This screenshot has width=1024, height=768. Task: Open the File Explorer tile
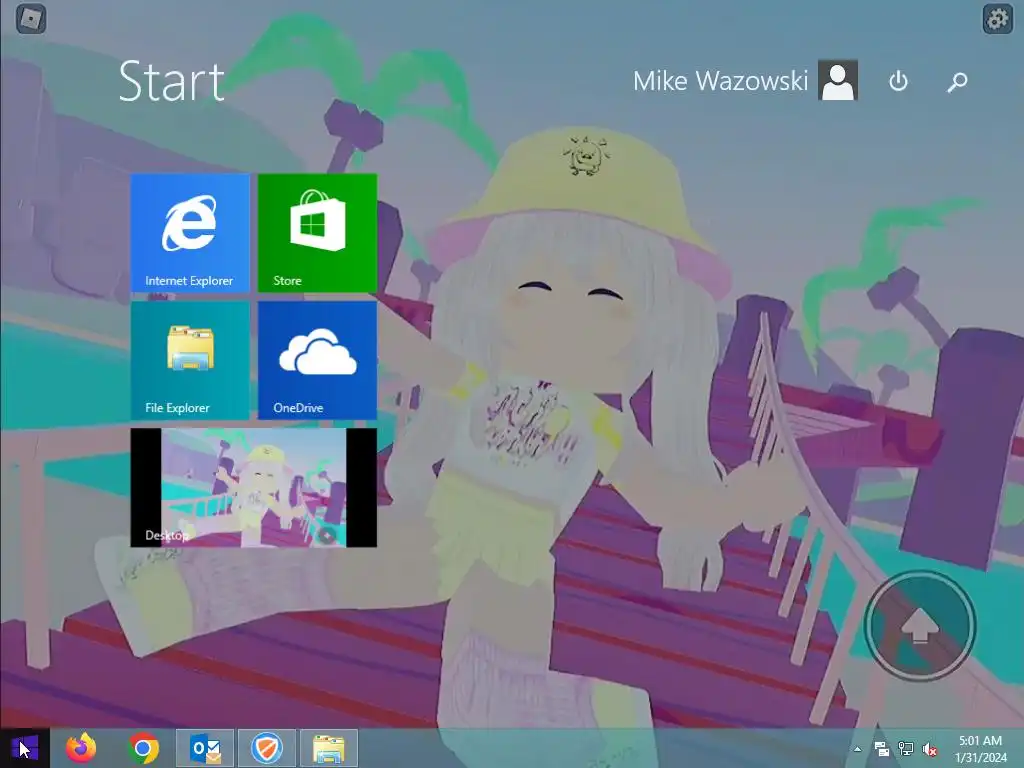click(x=190, y=360)
